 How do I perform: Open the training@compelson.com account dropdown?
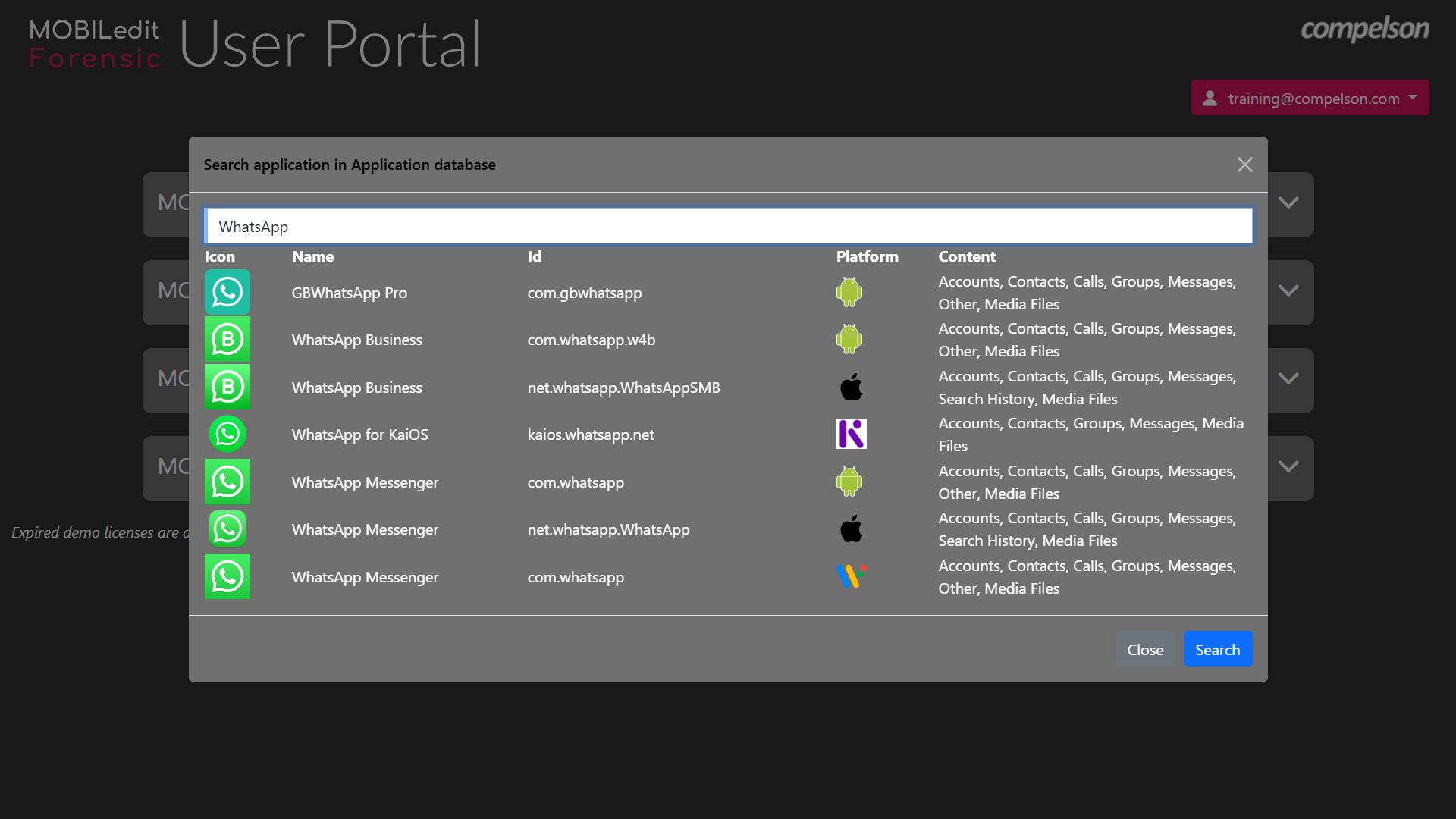(1310, 98)
